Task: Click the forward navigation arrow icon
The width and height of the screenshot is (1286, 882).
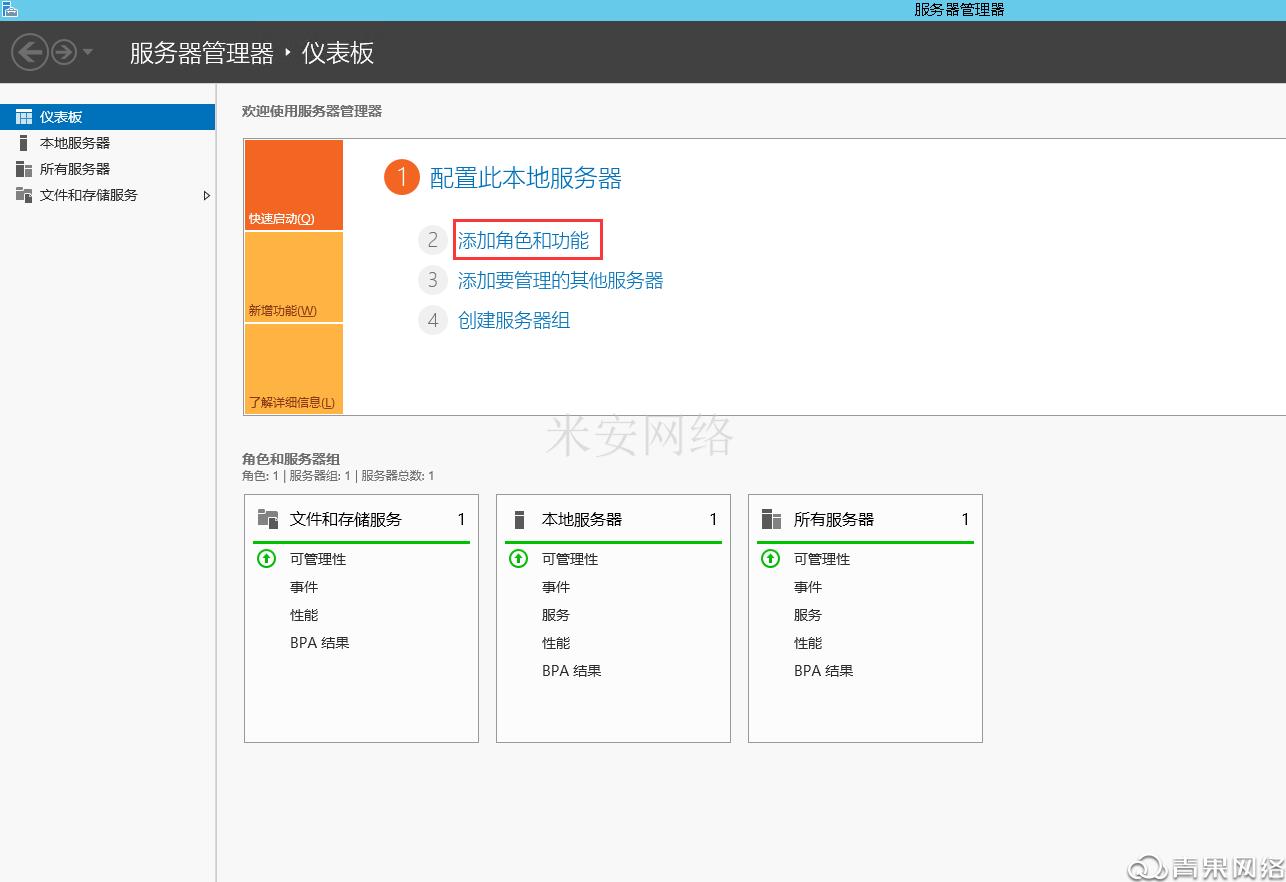Action: 64,52
